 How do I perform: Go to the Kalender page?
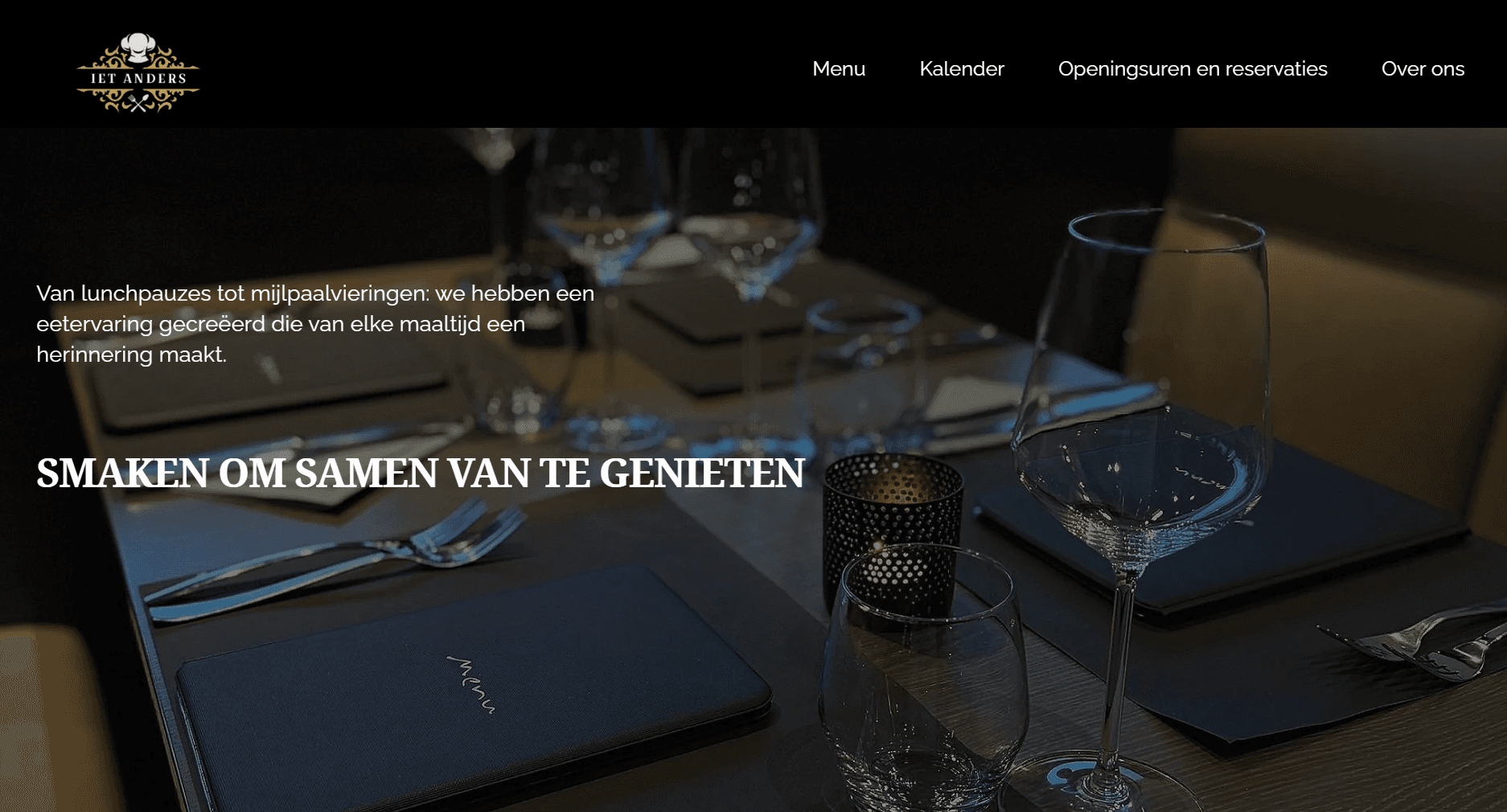(962, 68)
